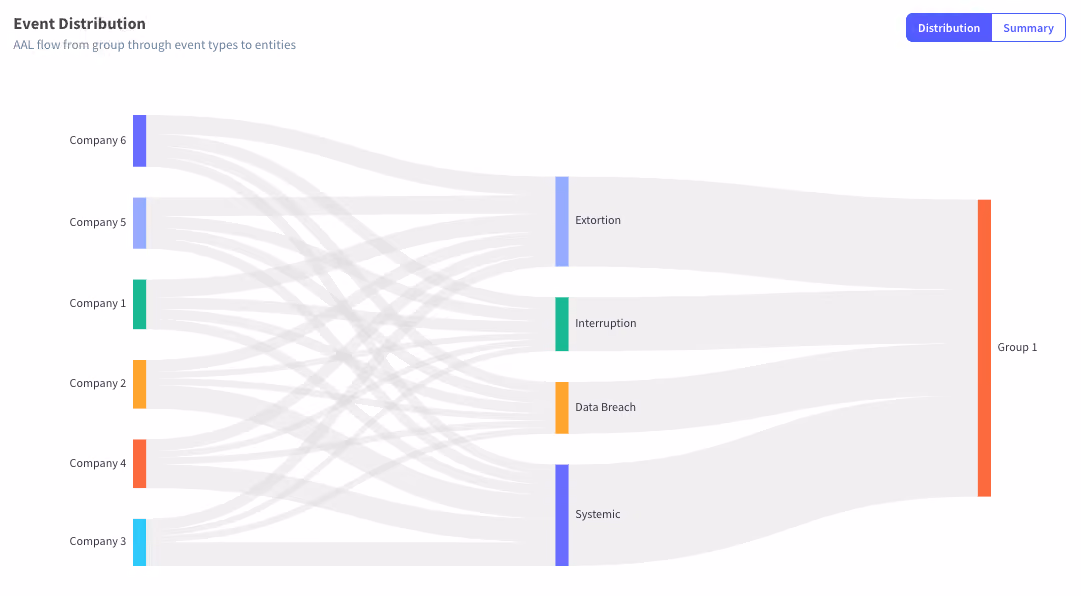Click the red-orange Company 4 node
1081x596 pixels.
[139, 464]
